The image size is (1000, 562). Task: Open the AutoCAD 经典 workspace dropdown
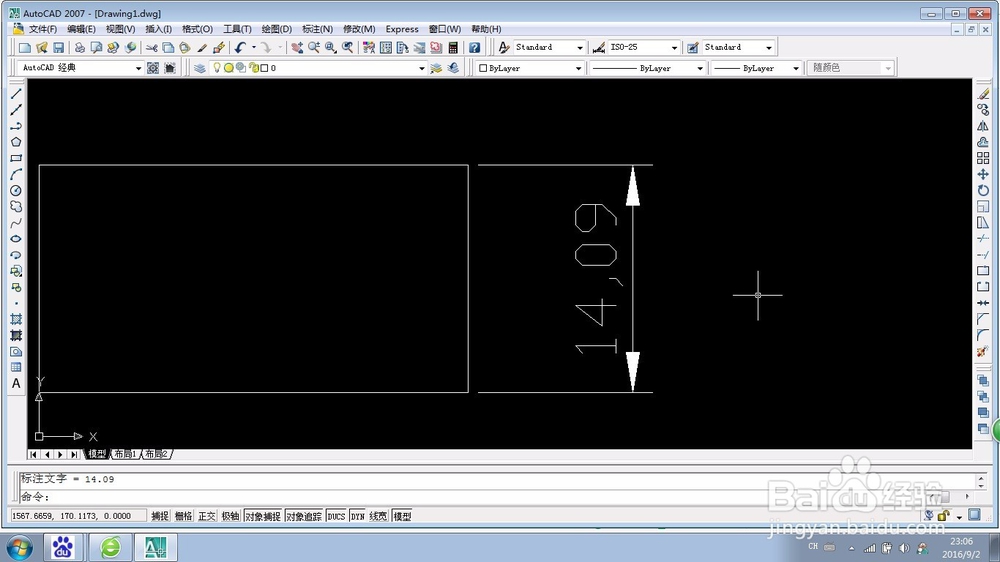[x=138, y=68]
